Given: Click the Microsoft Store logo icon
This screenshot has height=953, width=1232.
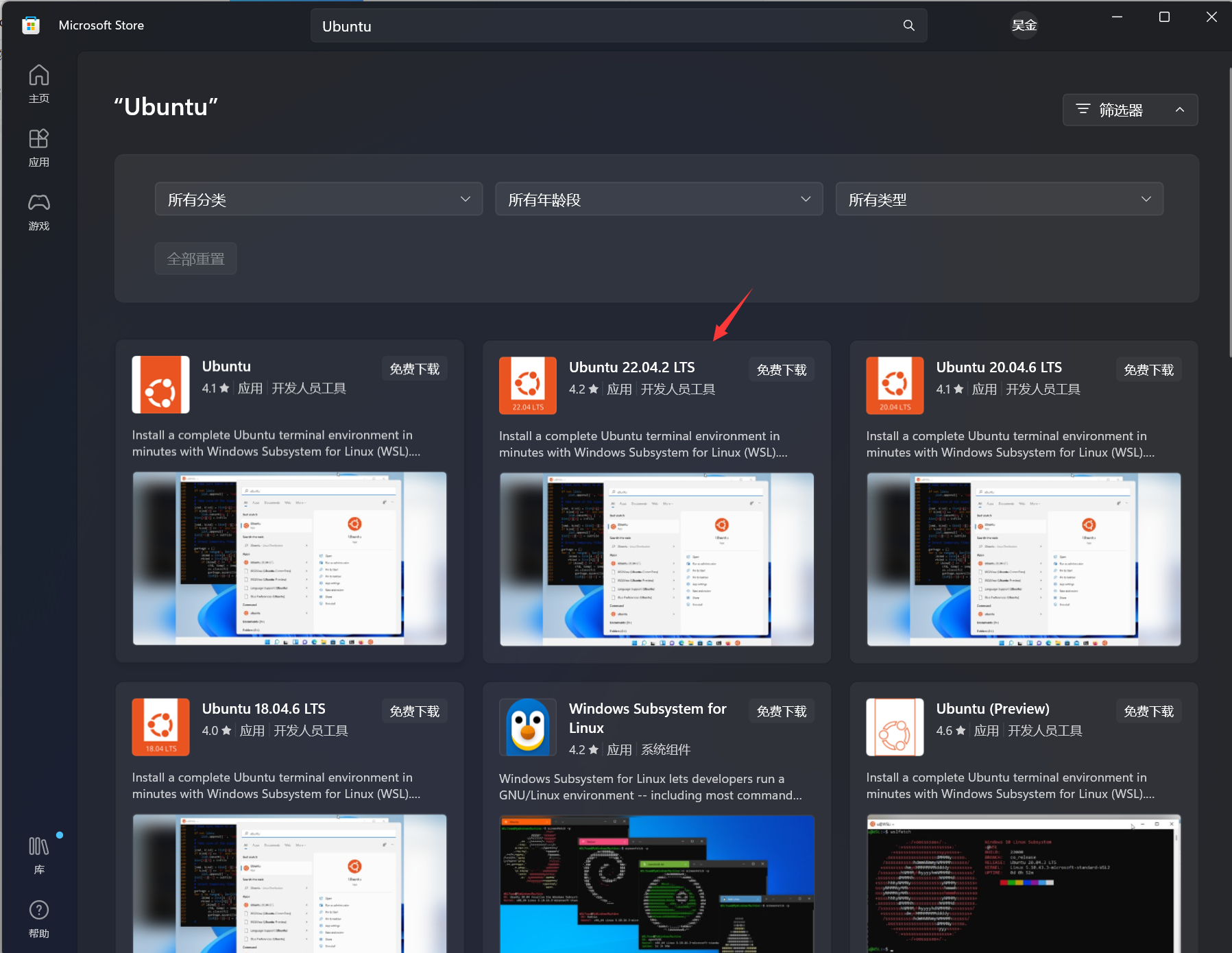Looking at the screenshot, I should (x=31, y=25).
